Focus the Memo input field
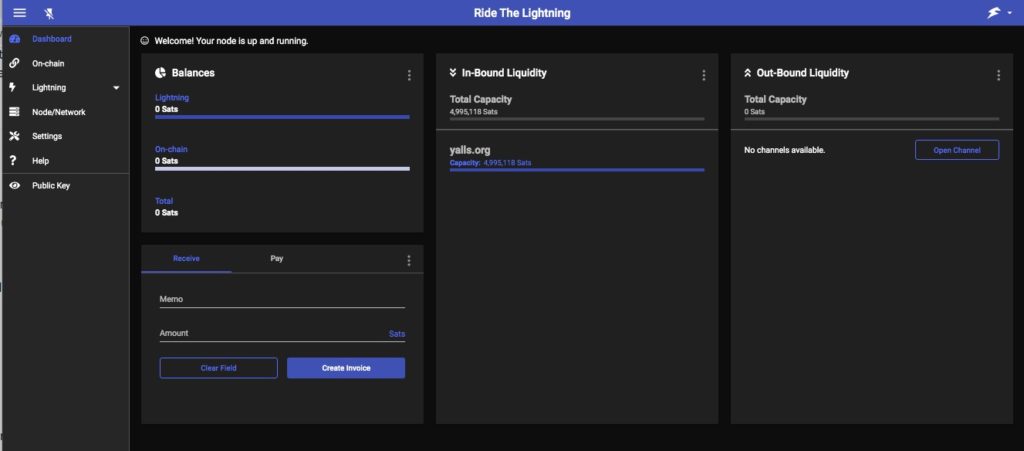 click(x=282, y=299)
